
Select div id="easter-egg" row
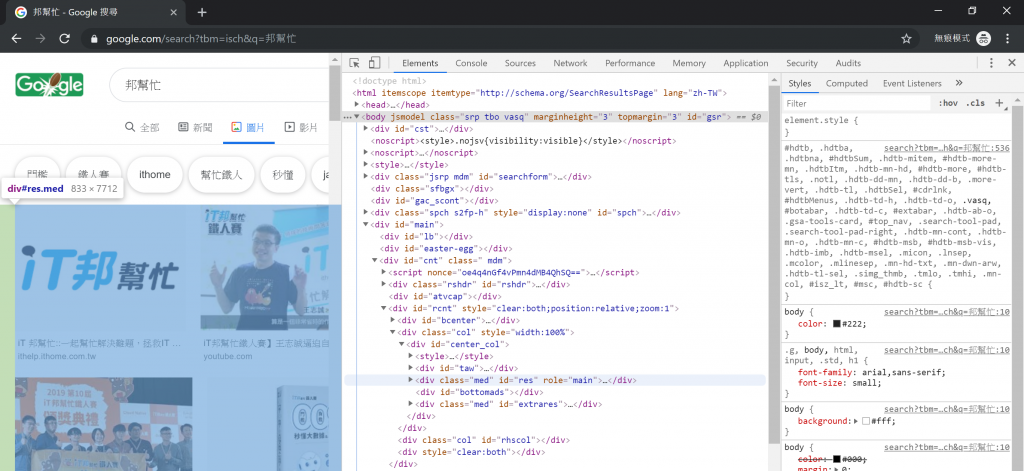tap(447, 248)
